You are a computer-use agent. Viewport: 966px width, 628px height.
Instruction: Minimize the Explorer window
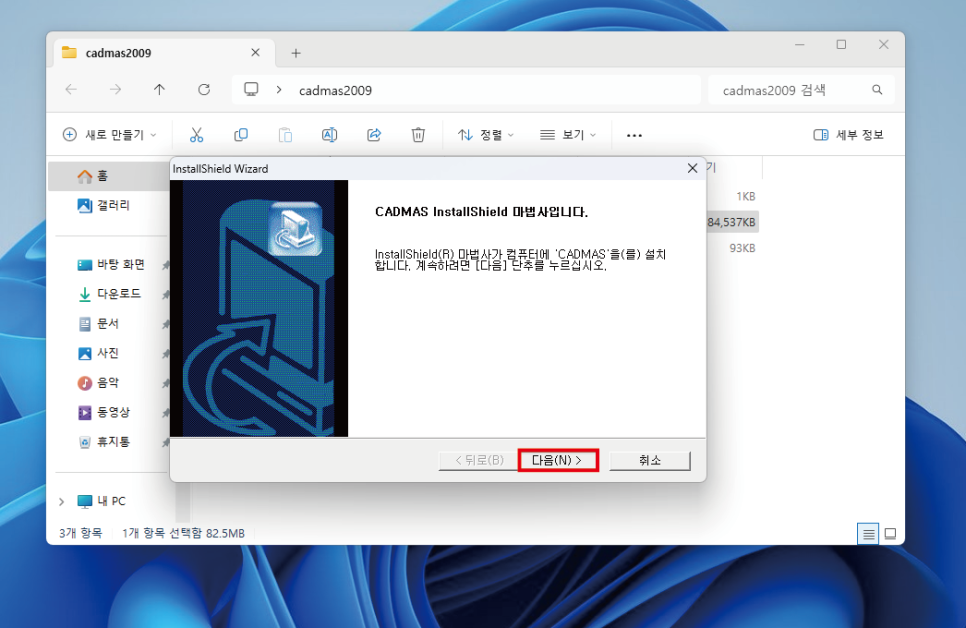800,45
